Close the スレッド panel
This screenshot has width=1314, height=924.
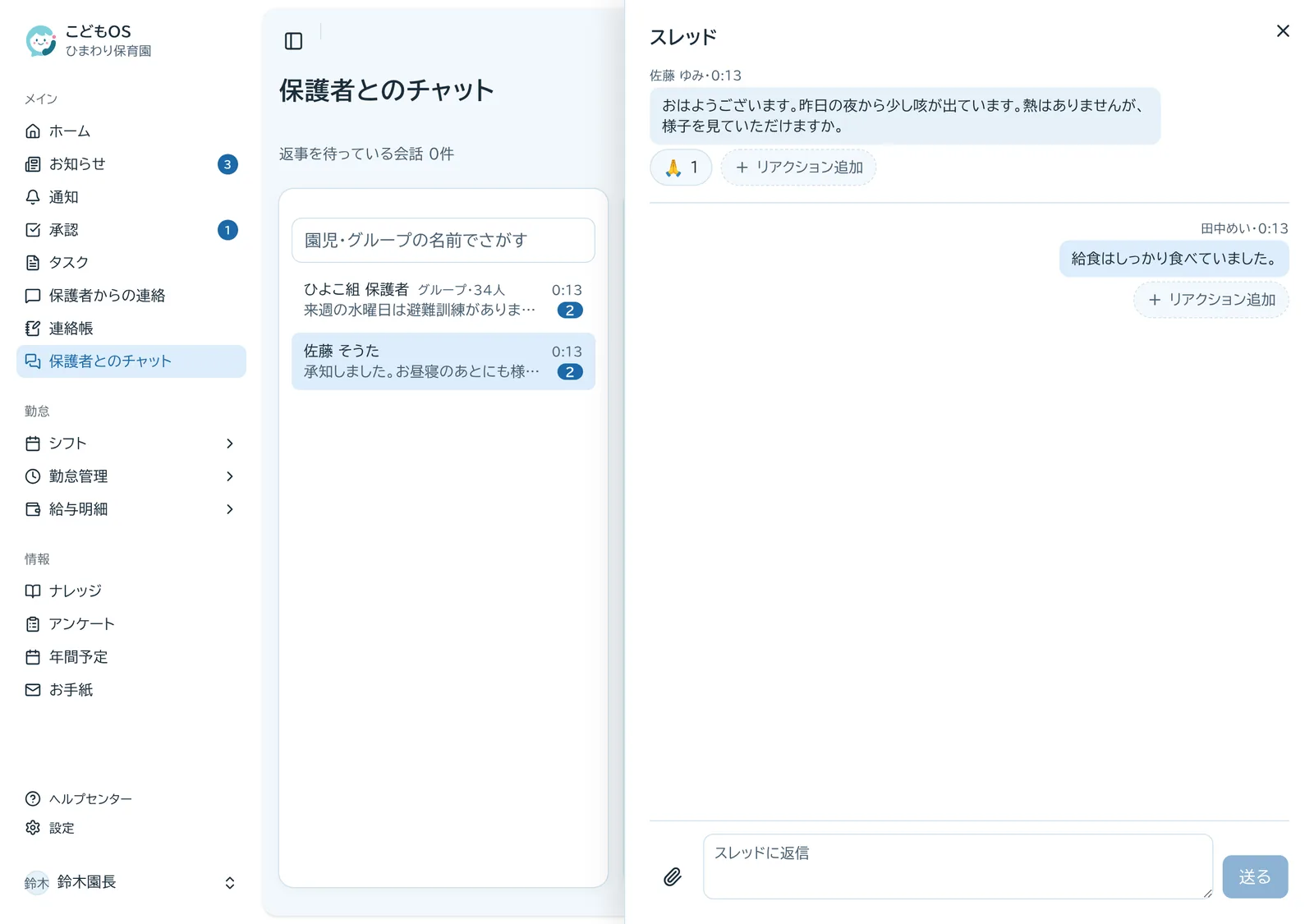click(x=1283, y=31)
